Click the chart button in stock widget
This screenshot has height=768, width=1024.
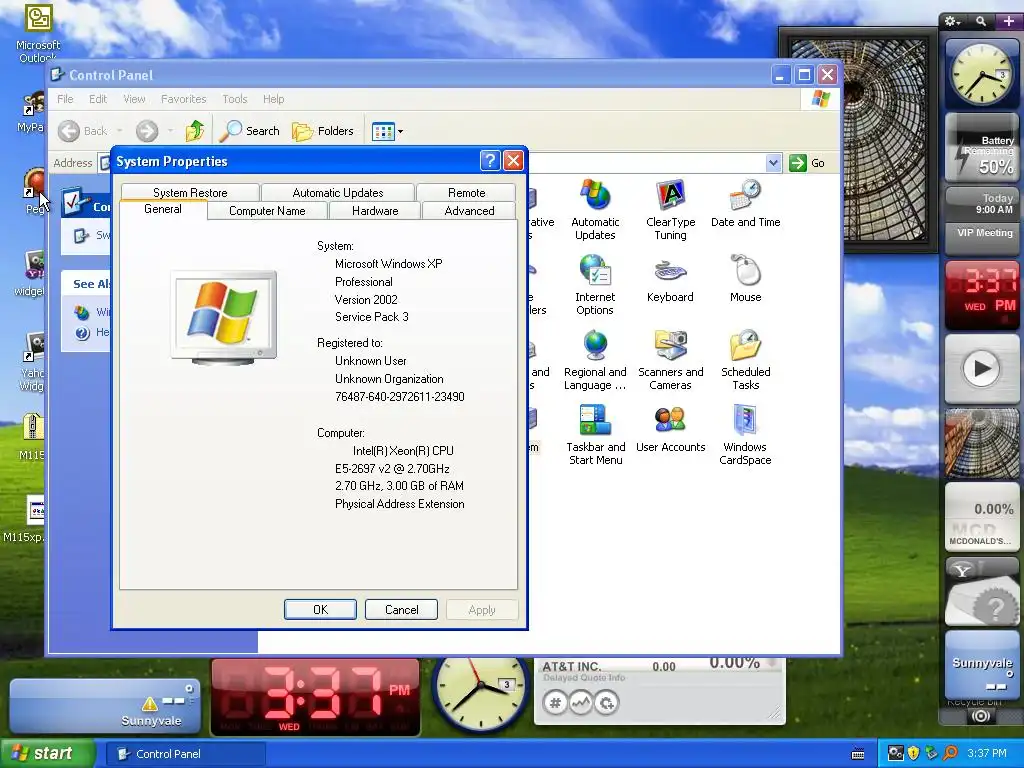(x=581, y=703)
